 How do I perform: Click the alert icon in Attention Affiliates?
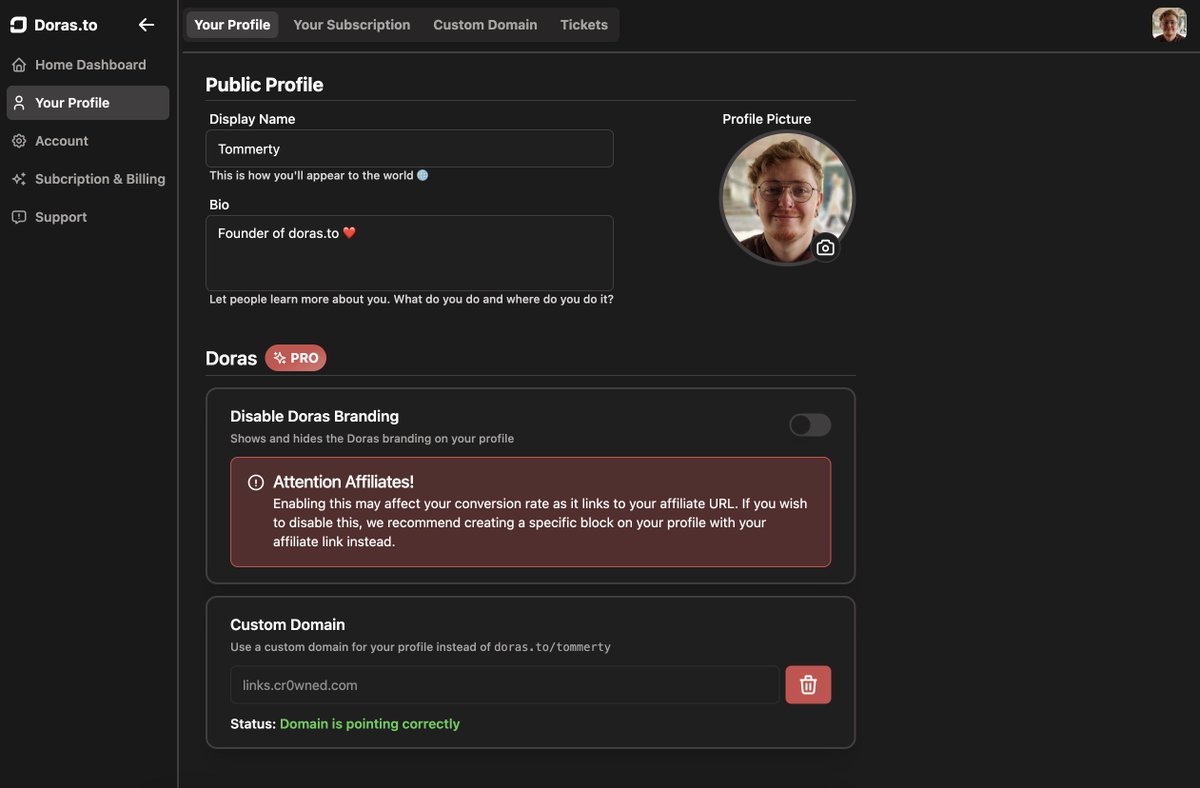point(256,482)
